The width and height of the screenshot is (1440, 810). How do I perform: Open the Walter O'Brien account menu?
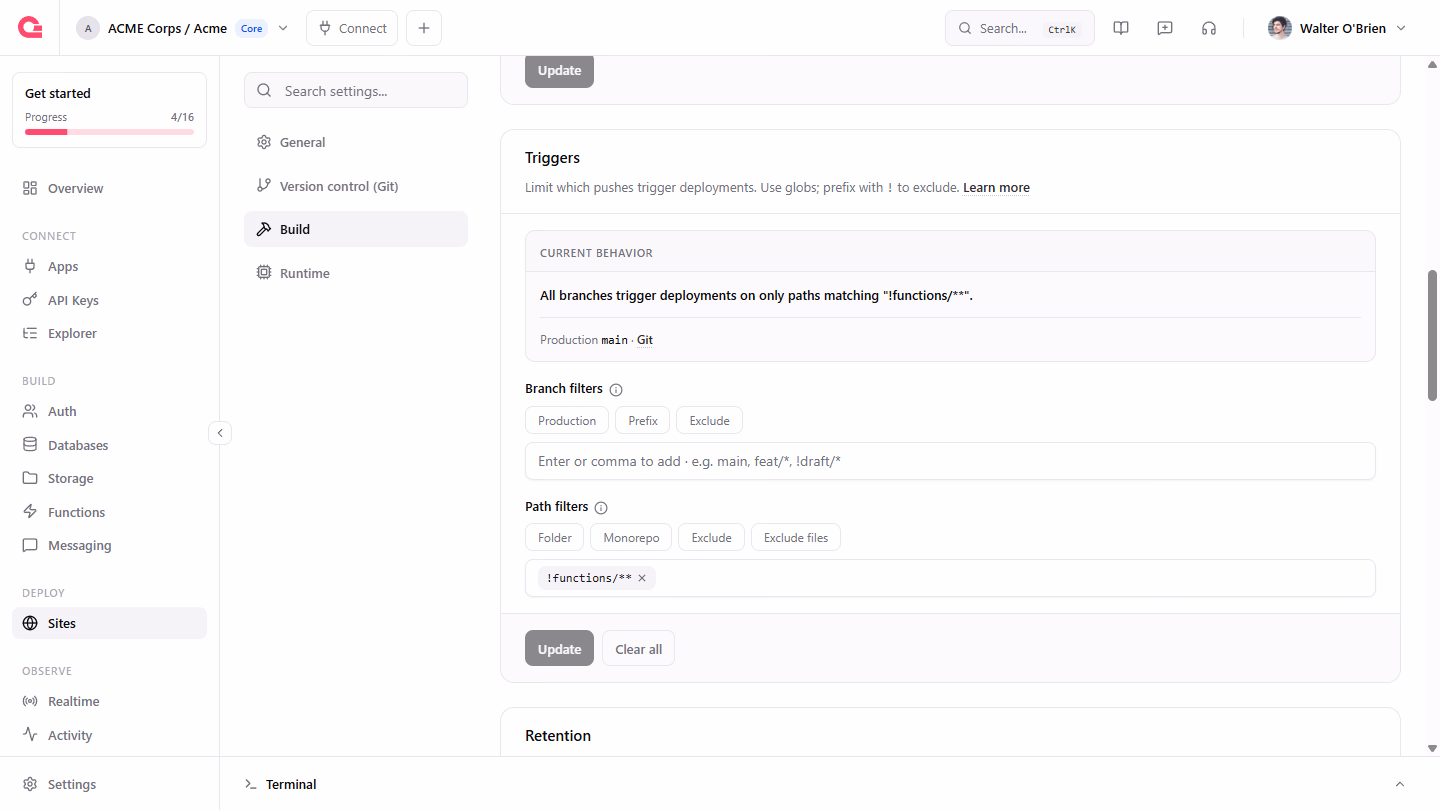1337,28
